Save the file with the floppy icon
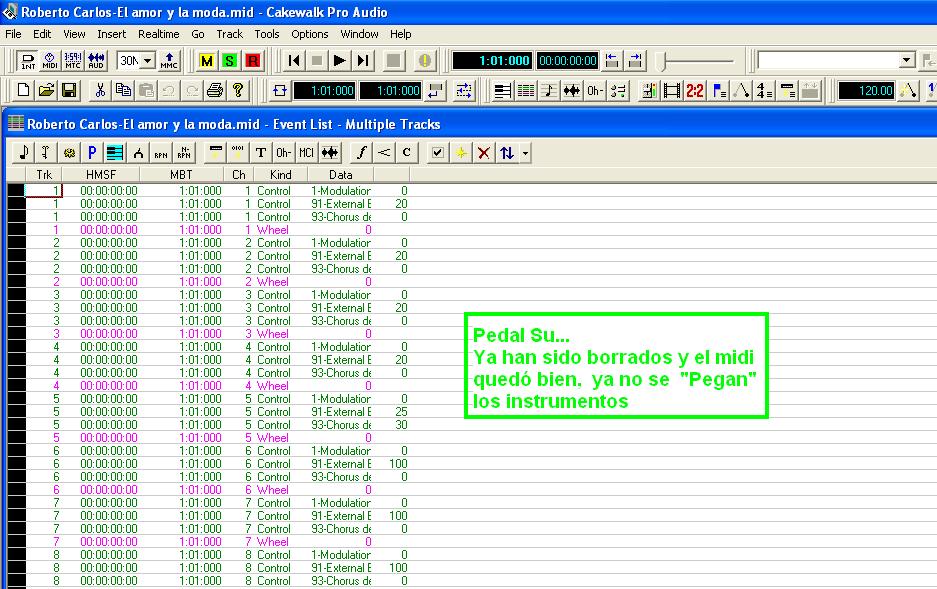The image size is (937, 589). 69,90
